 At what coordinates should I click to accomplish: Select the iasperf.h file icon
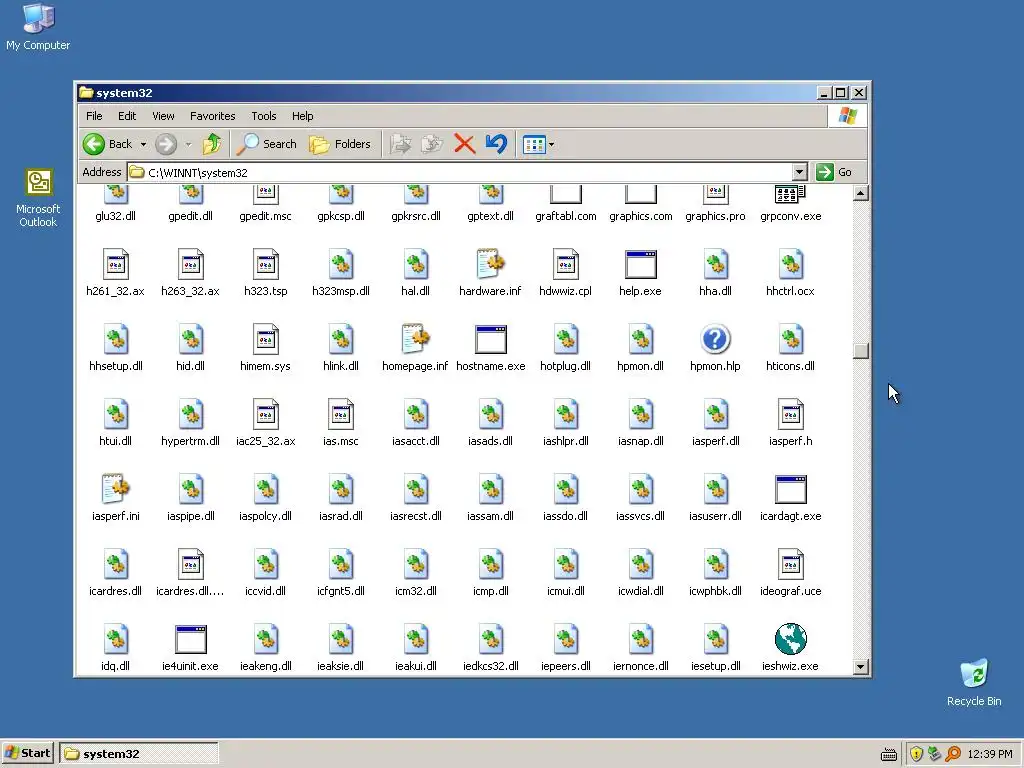coord(790,415)
